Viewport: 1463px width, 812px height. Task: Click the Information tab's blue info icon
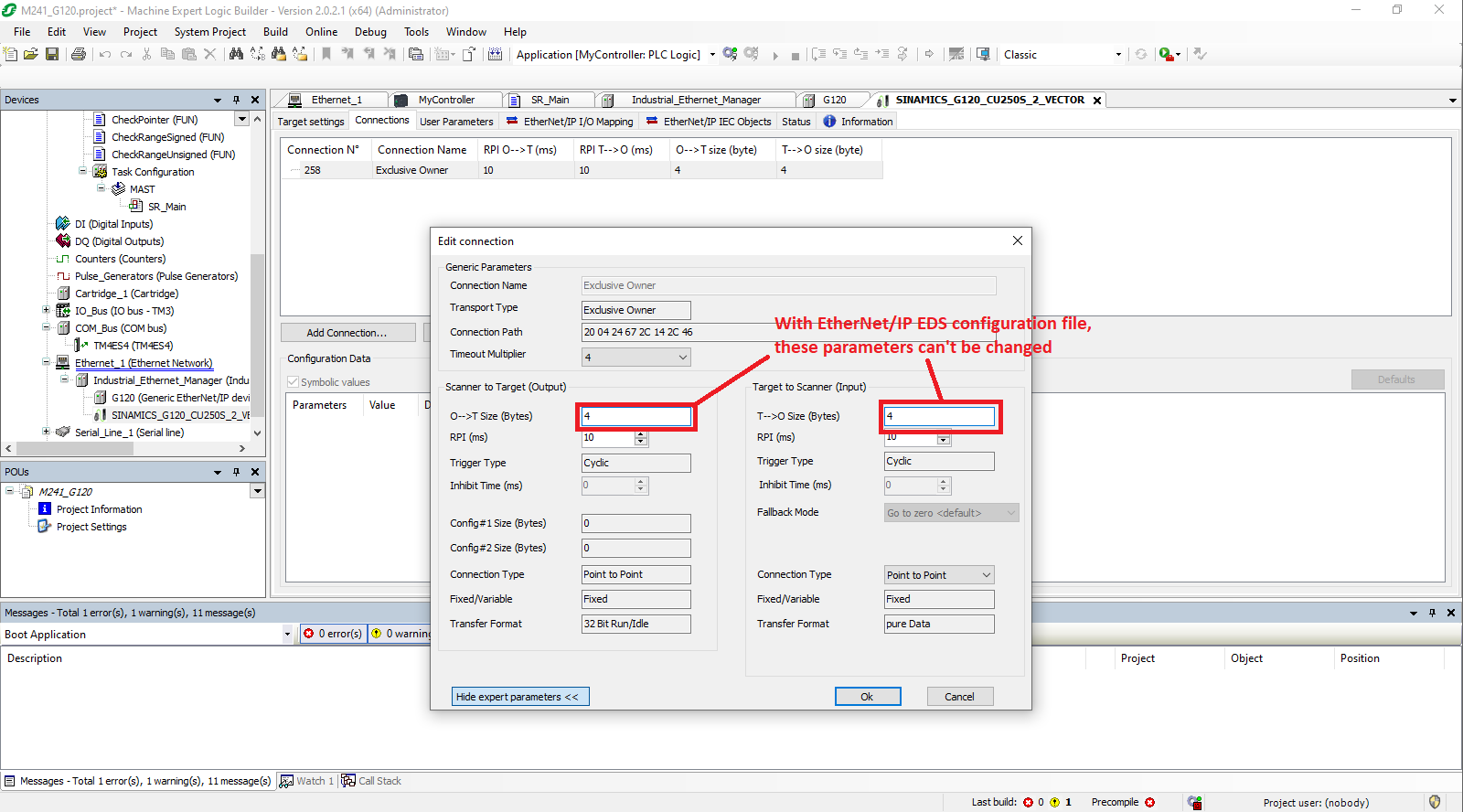click(829, 122)
